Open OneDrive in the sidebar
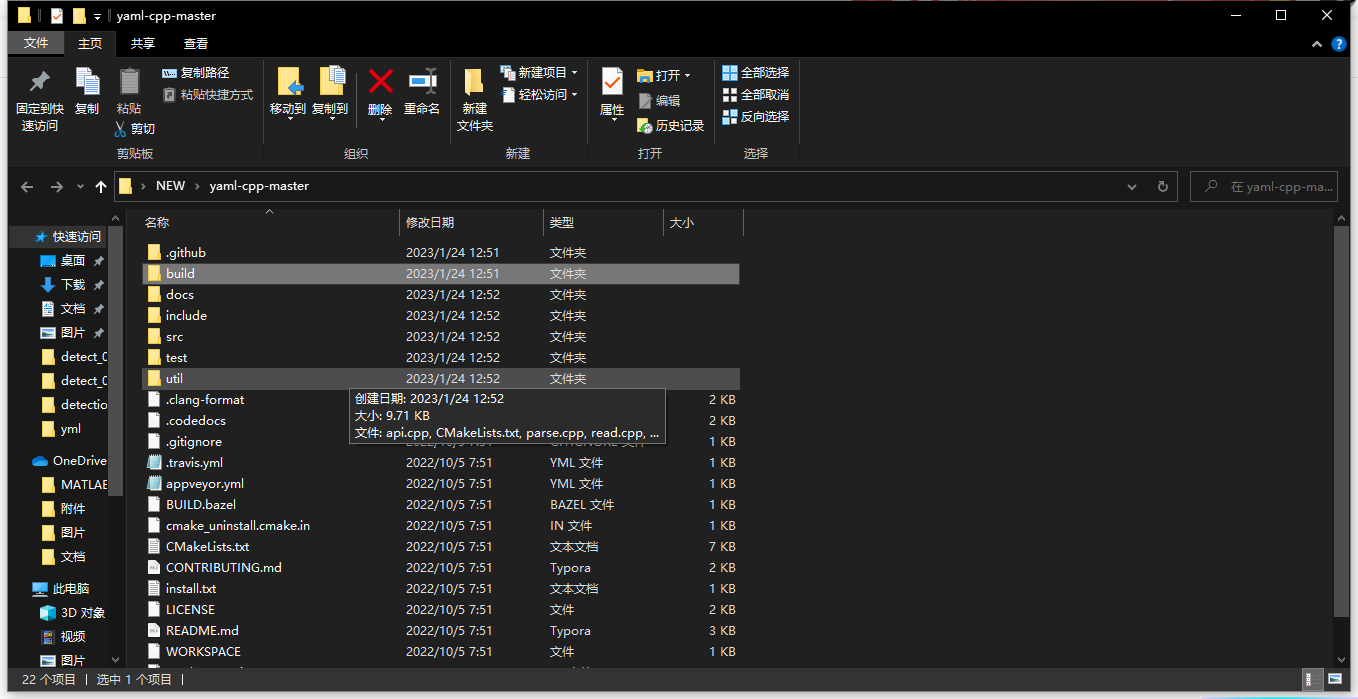Image resolution: width=1358 pixels, height=699 pixels. (69, 461)
